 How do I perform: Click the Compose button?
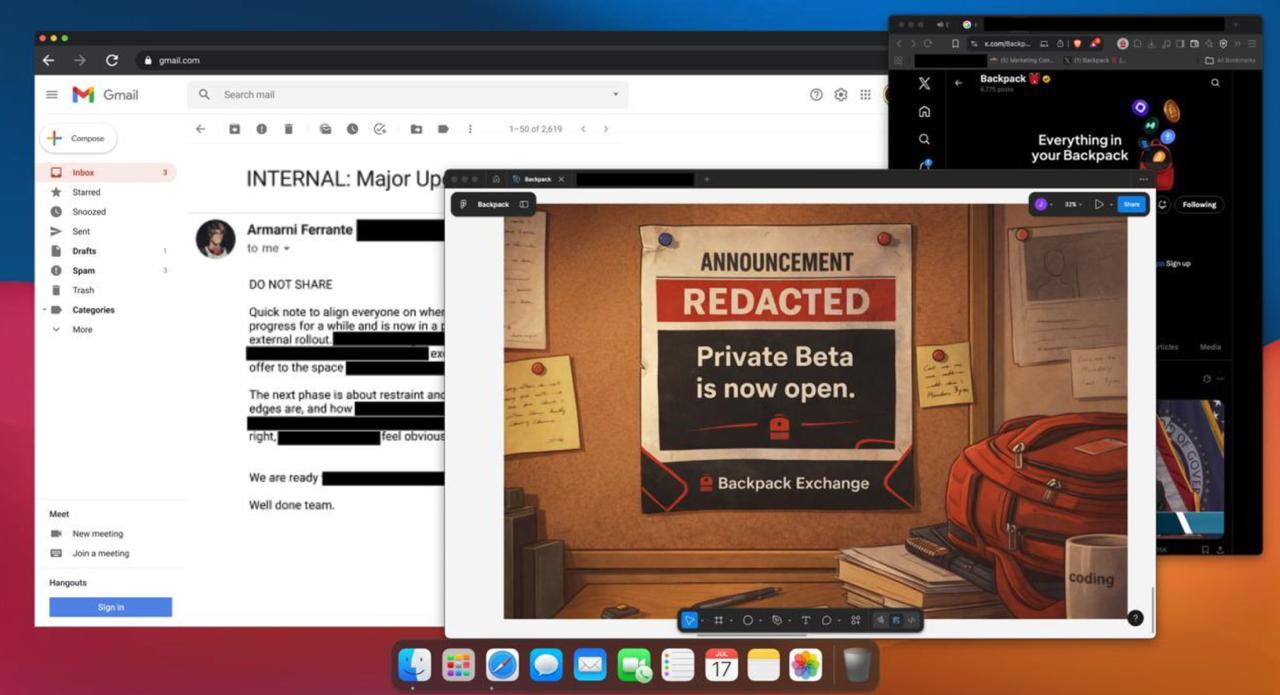(x=78, y=138)
